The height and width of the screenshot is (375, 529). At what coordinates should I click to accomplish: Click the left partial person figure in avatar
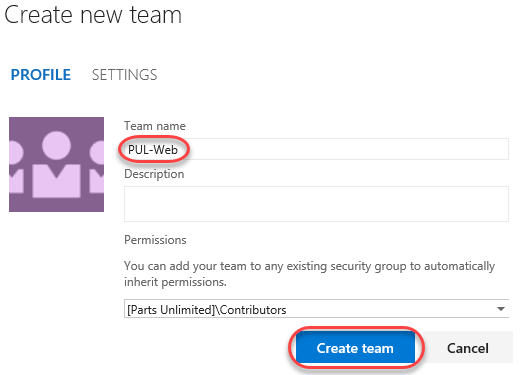pos(16,167)
